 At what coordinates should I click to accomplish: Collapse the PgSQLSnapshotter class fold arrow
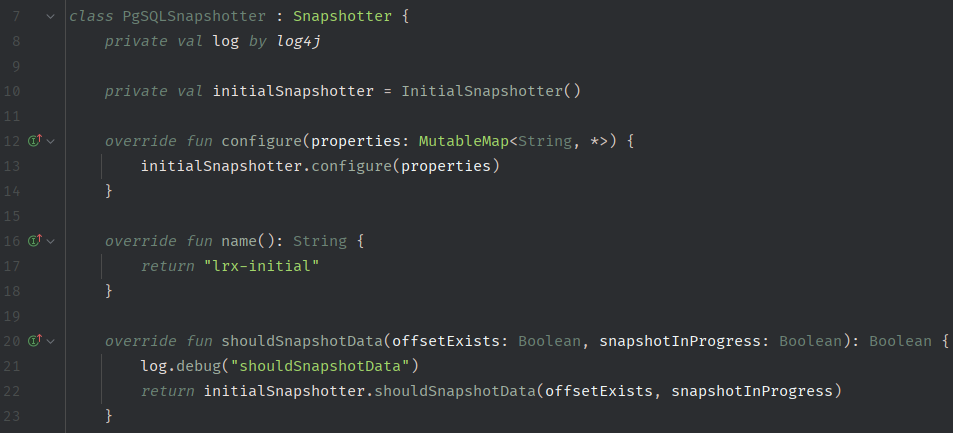pos(50,18)
